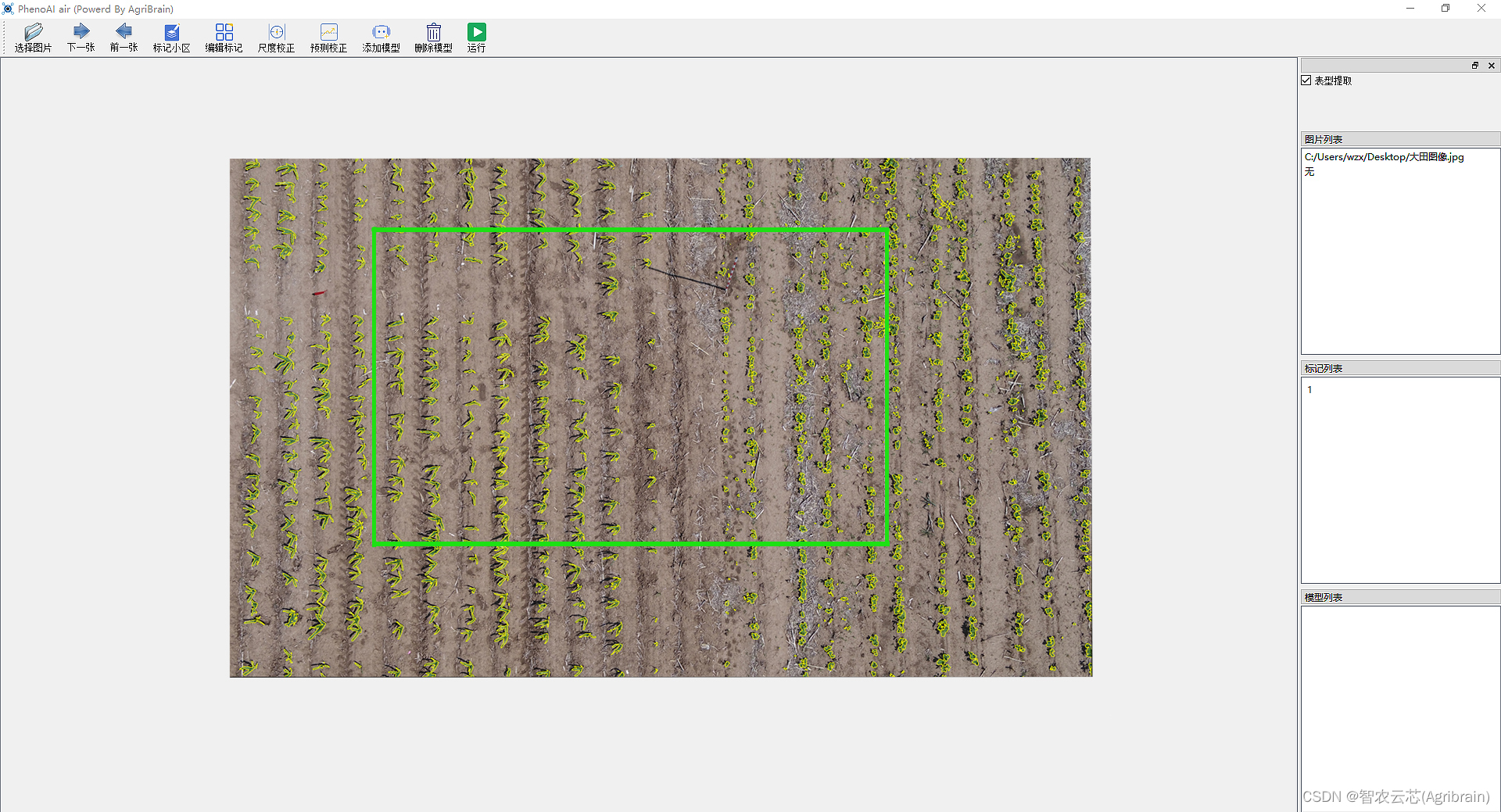Toggle the 表型提取 checkbox
1501x812 pixels.
[x=1306, y=80]
